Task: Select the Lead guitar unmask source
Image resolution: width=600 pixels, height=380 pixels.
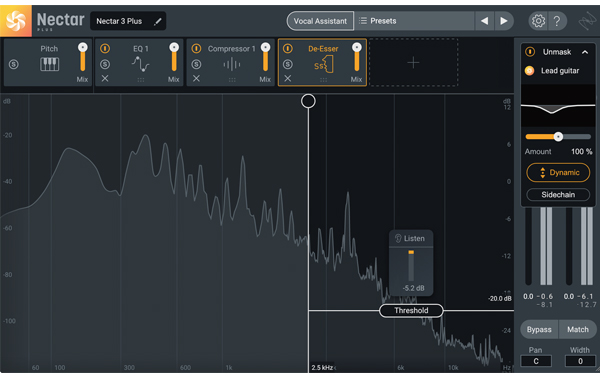Action: click(x=560, y=71)
